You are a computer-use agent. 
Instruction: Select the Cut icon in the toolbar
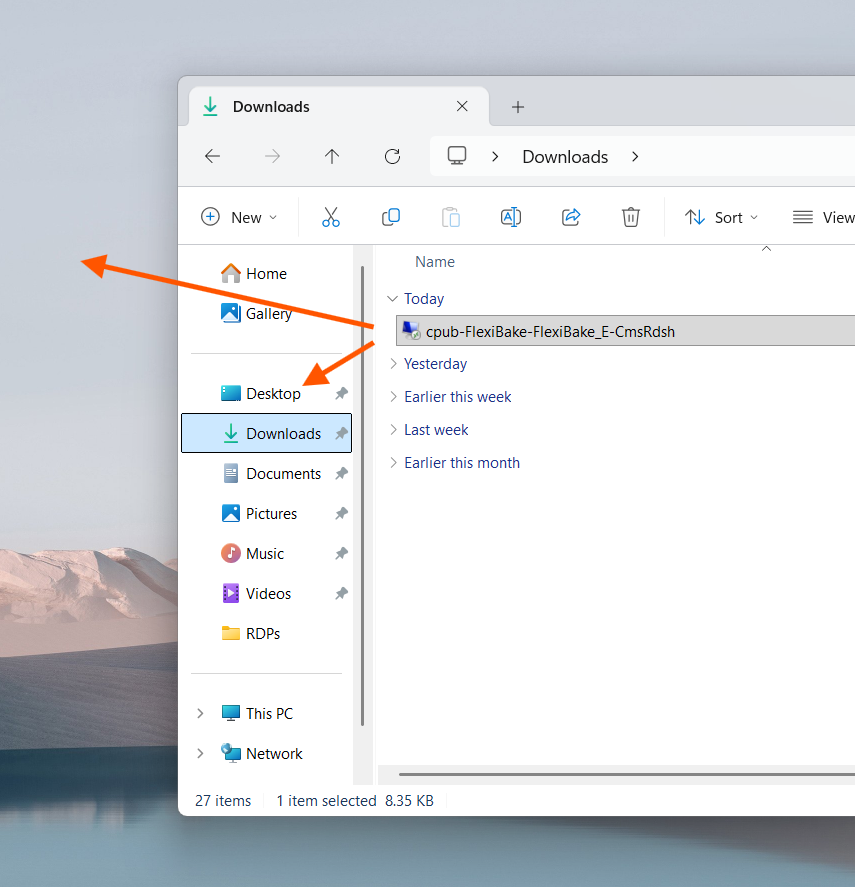[x=331, y=217]
